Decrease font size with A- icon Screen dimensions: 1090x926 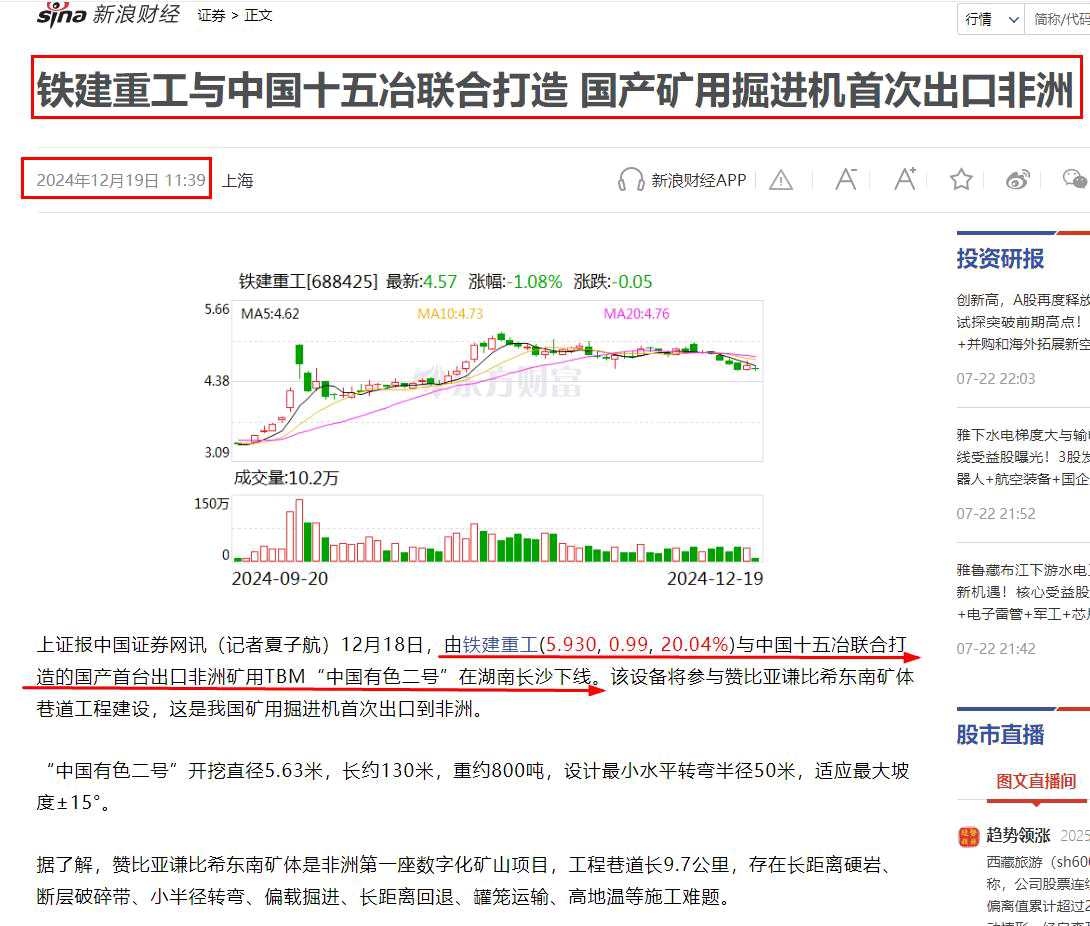click(846, 179)
